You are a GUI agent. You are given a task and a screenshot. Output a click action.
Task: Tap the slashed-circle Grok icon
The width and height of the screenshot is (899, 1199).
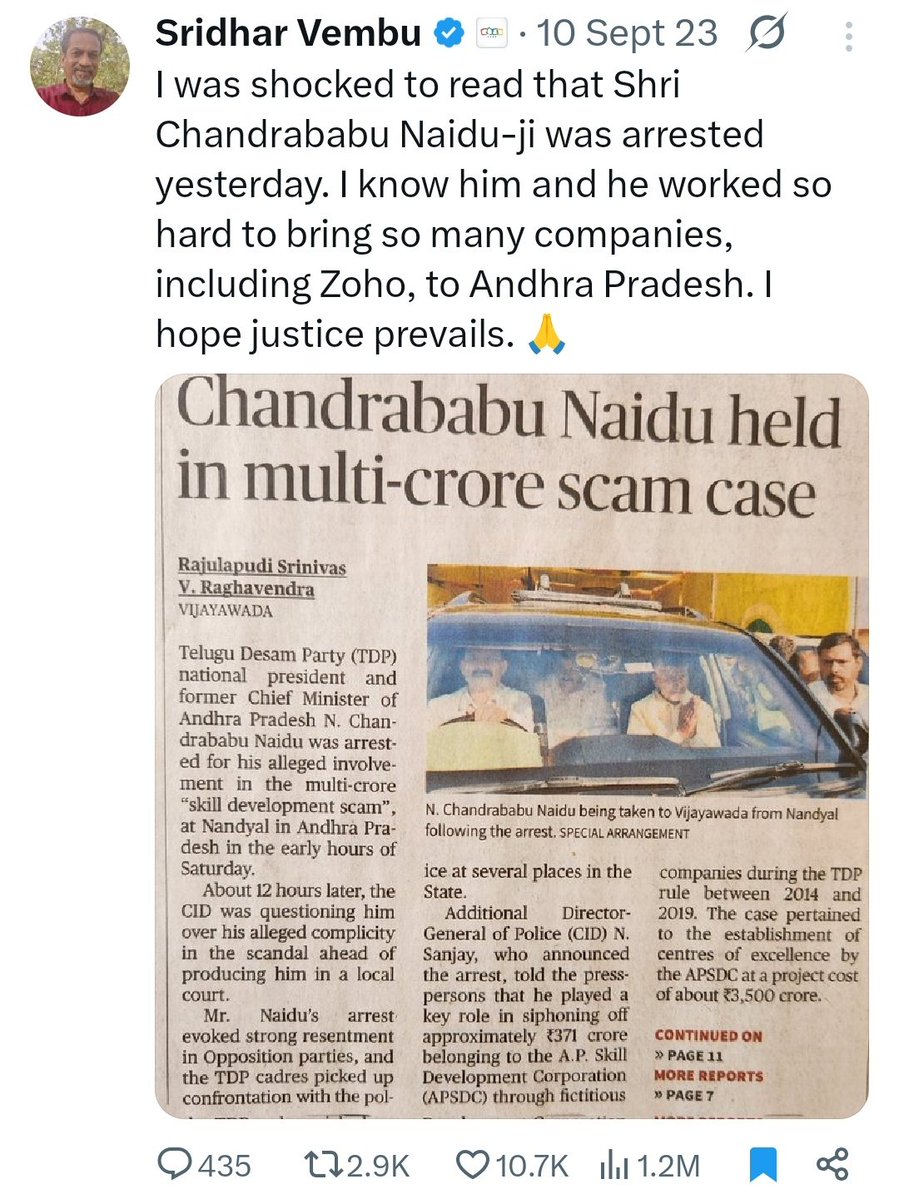[x=765, y=34]
